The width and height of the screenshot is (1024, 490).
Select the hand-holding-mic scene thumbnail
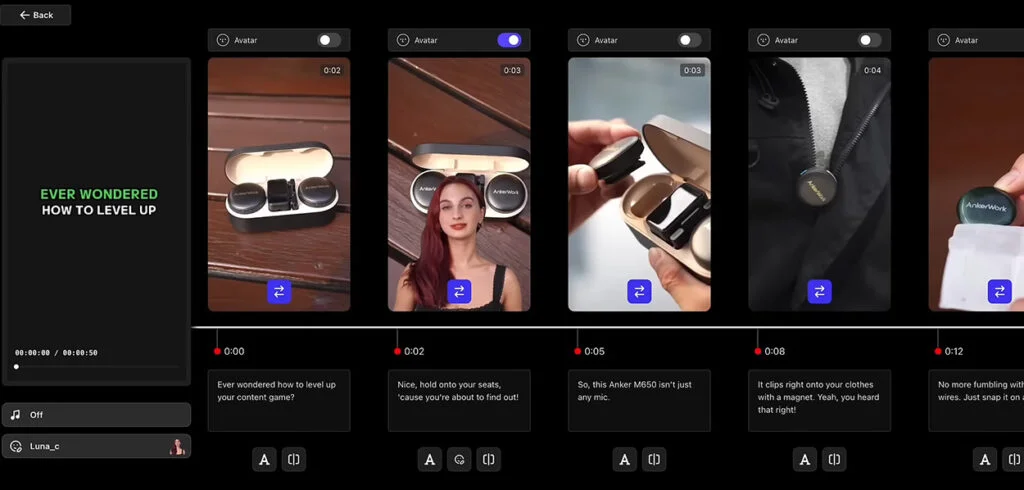tap(639, 184)
